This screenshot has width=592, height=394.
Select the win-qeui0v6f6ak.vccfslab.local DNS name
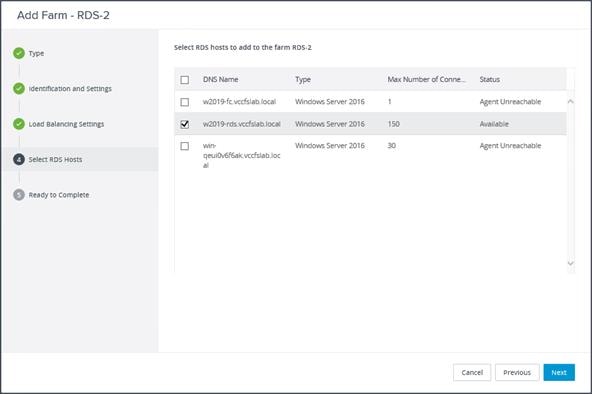coord(242,155)
